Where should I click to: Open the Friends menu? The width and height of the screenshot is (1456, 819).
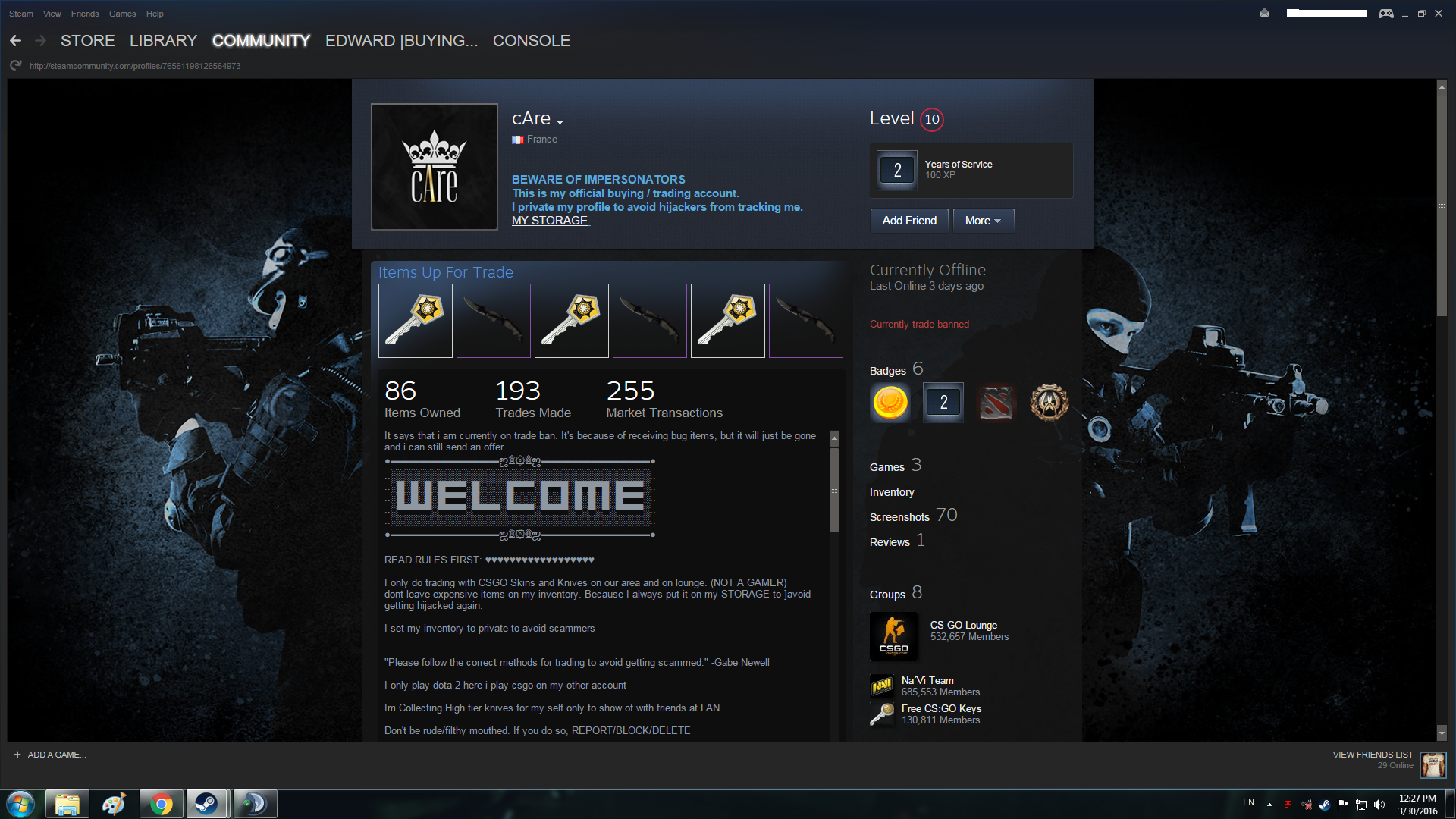(85, 14)
